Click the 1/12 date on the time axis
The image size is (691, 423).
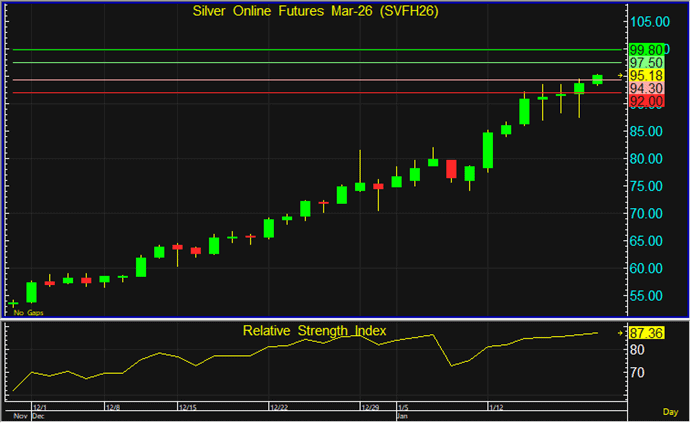(x=495, y=408)
